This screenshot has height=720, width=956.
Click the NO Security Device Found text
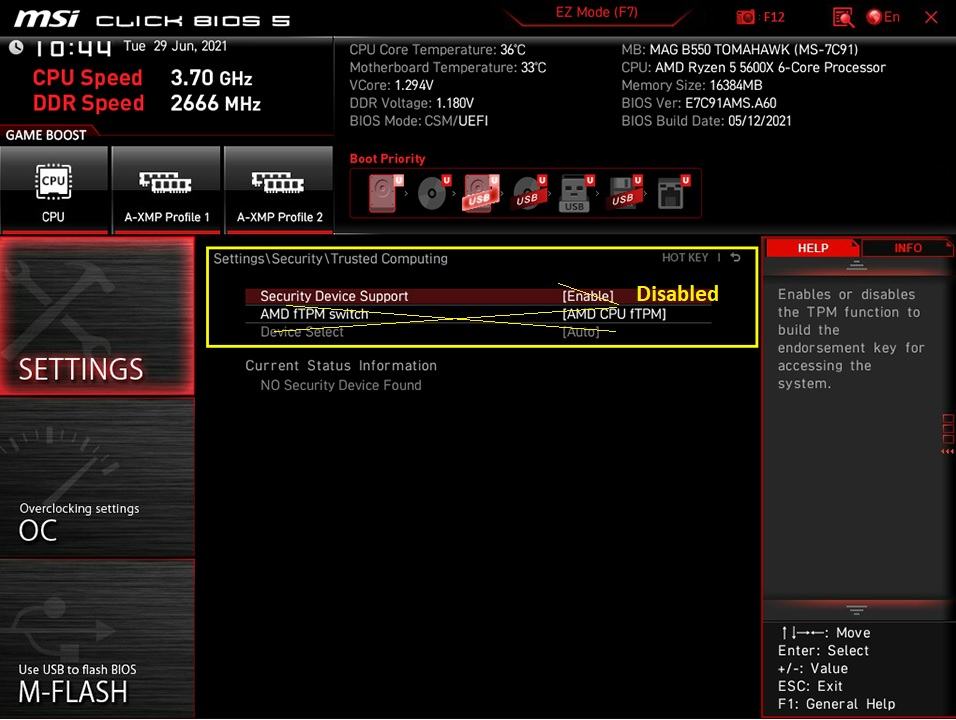click(341, 385)
